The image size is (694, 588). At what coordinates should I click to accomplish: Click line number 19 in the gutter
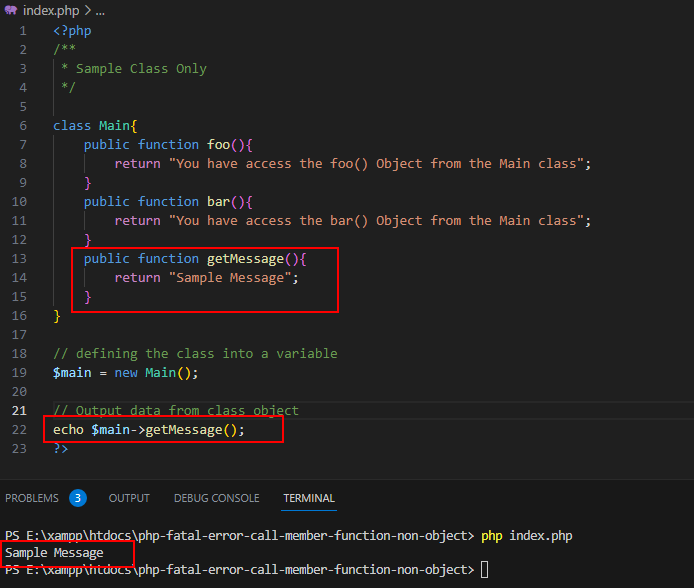pos(19,373)
